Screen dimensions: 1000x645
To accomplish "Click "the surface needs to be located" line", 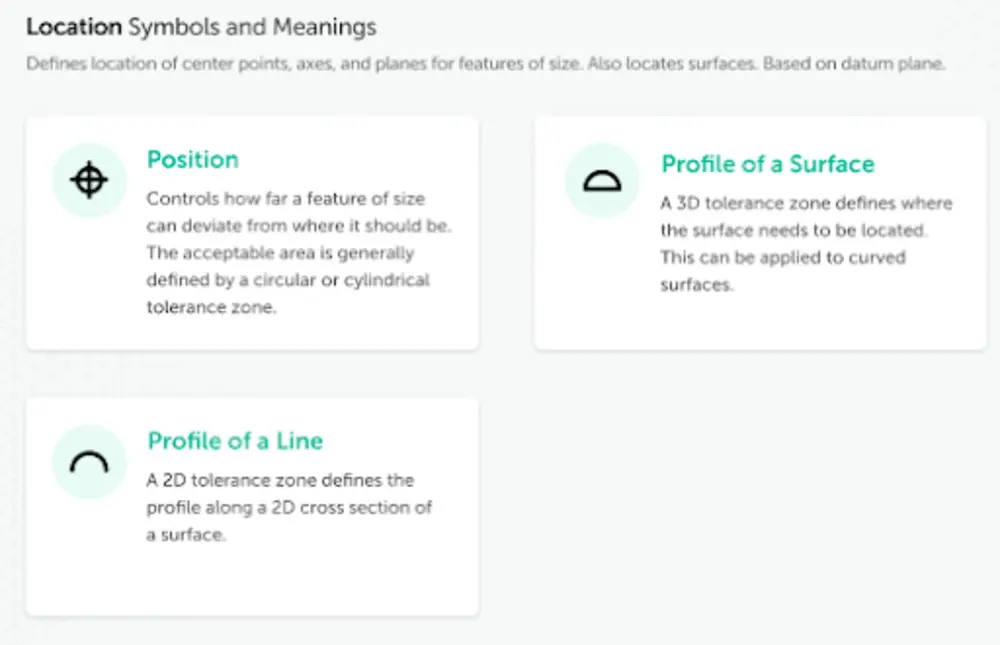I will click(x=794, y=230).
